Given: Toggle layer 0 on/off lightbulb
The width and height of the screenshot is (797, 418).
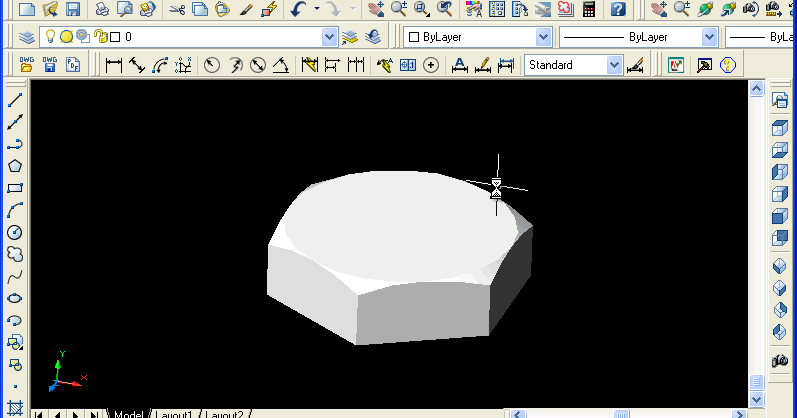Looking at the screenshot, I should click(50, 36).
